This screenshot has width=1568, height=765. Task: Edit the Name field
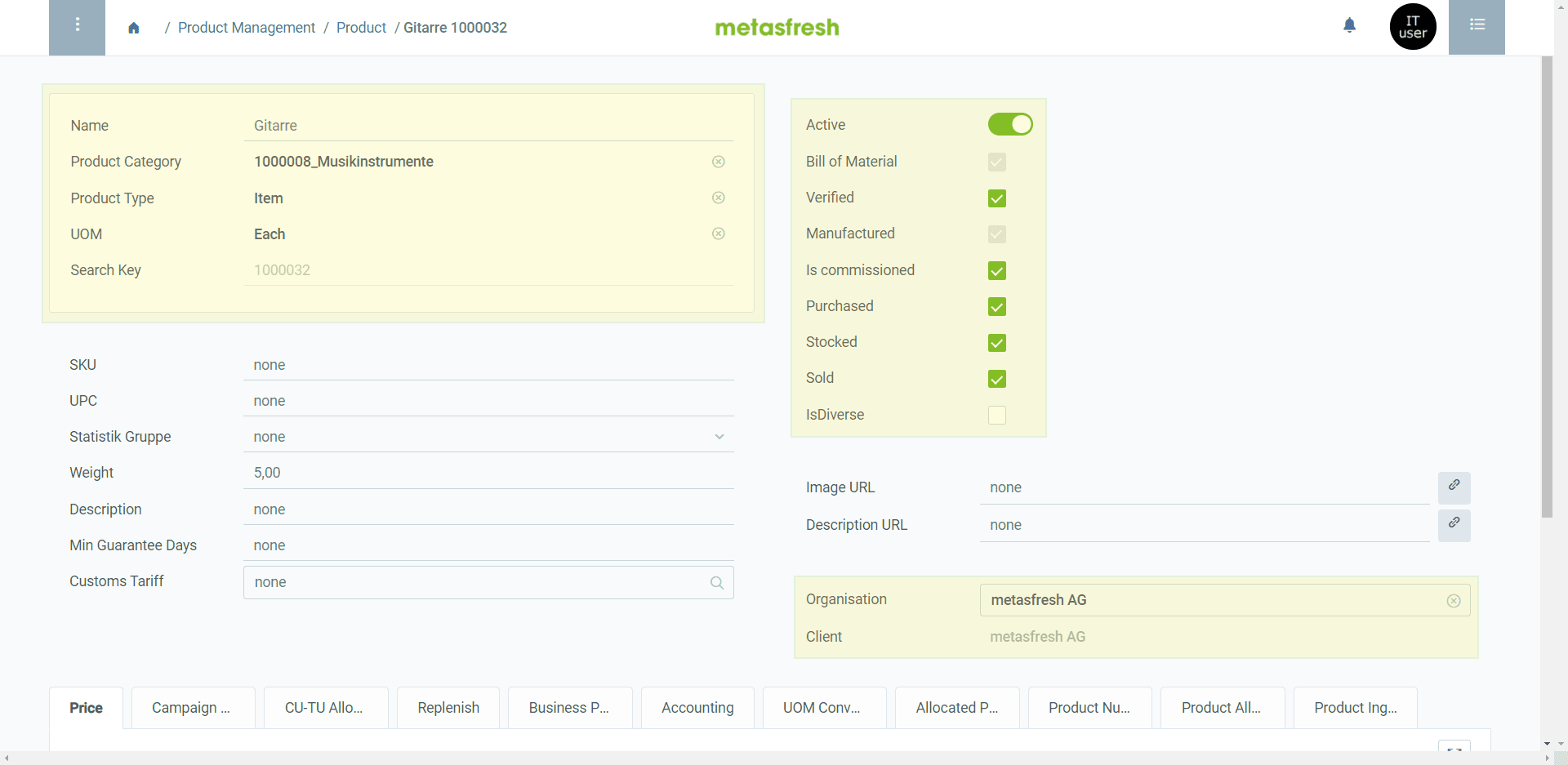coord(488,126)
